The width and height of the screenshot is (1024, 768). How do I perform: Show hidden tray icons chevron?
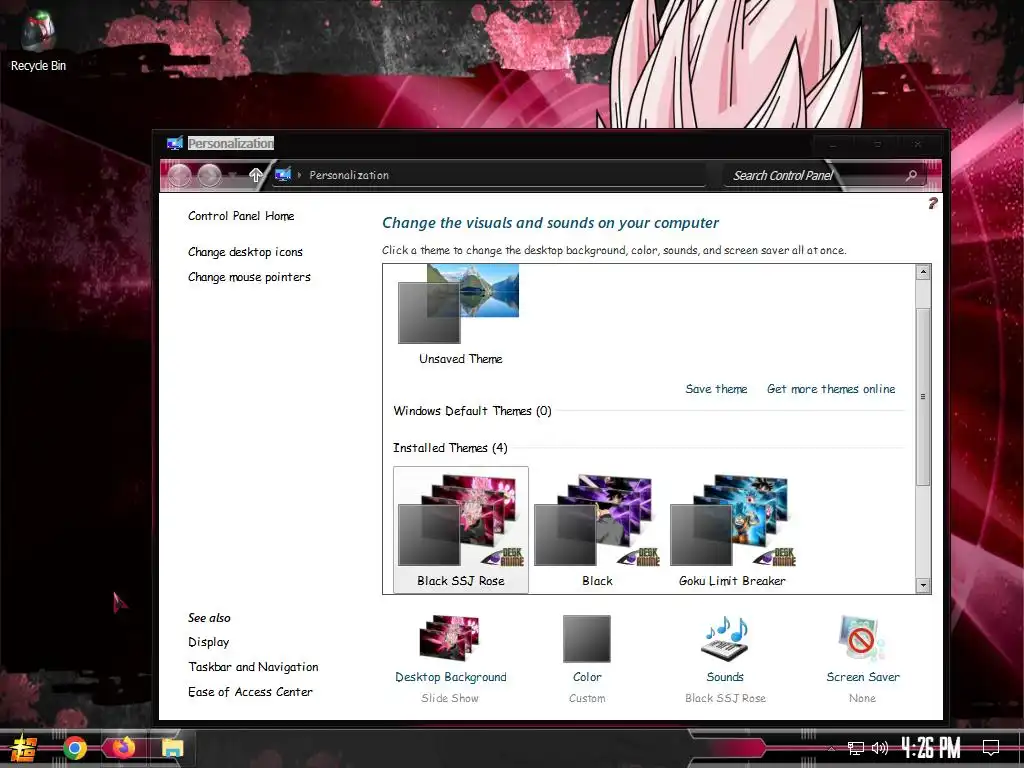coord(831,748)
